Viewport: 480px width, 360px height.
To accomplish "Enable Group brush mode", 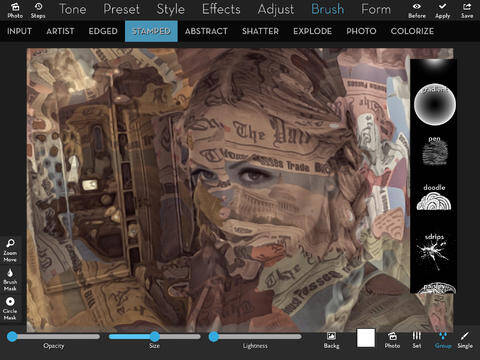I will [443, 340].
